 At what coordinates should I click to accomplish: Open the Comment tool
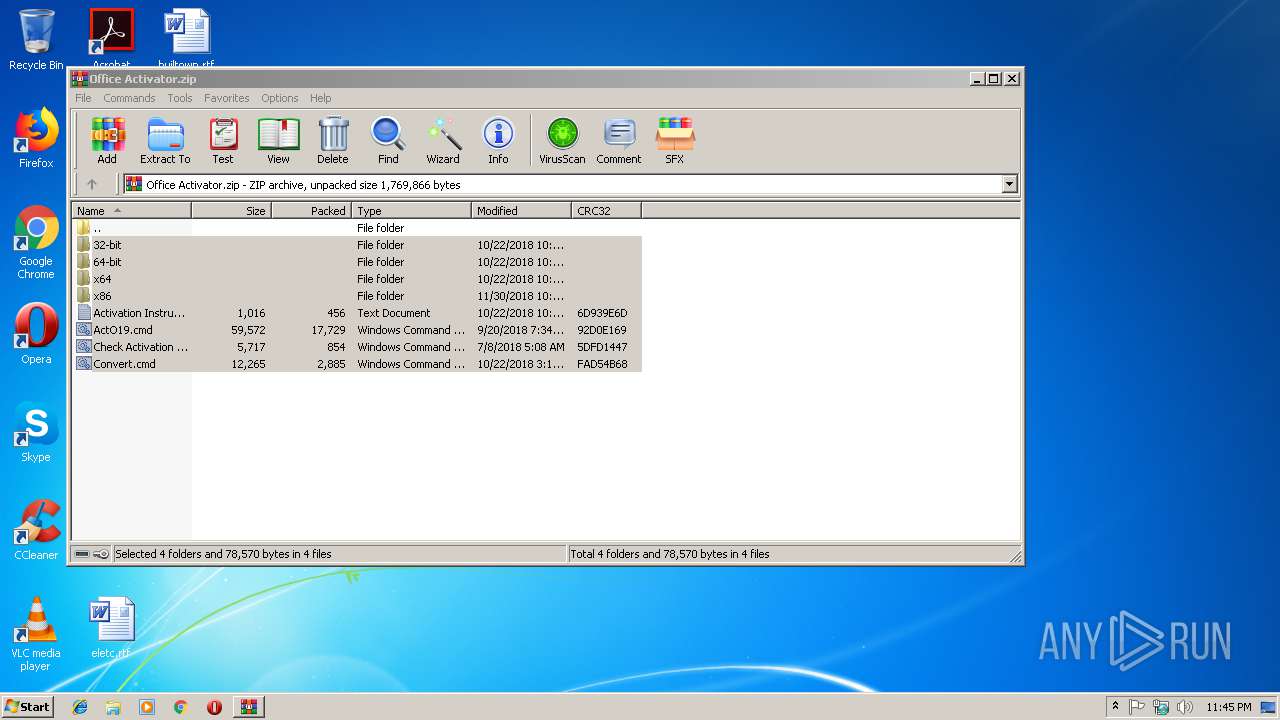tap(619, 141)
